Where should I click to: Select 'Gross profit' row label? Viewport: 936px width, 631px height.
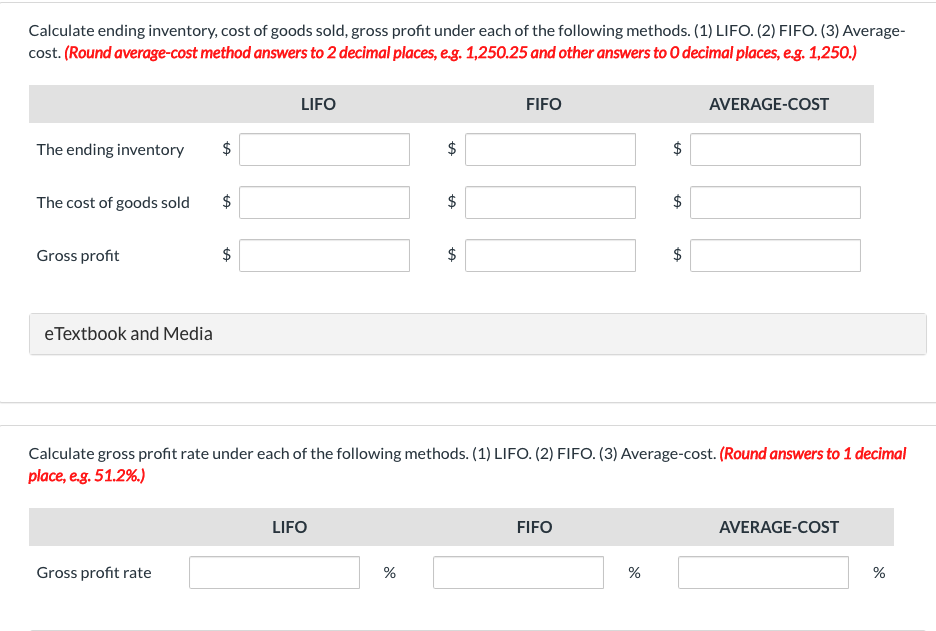[78, 256]
